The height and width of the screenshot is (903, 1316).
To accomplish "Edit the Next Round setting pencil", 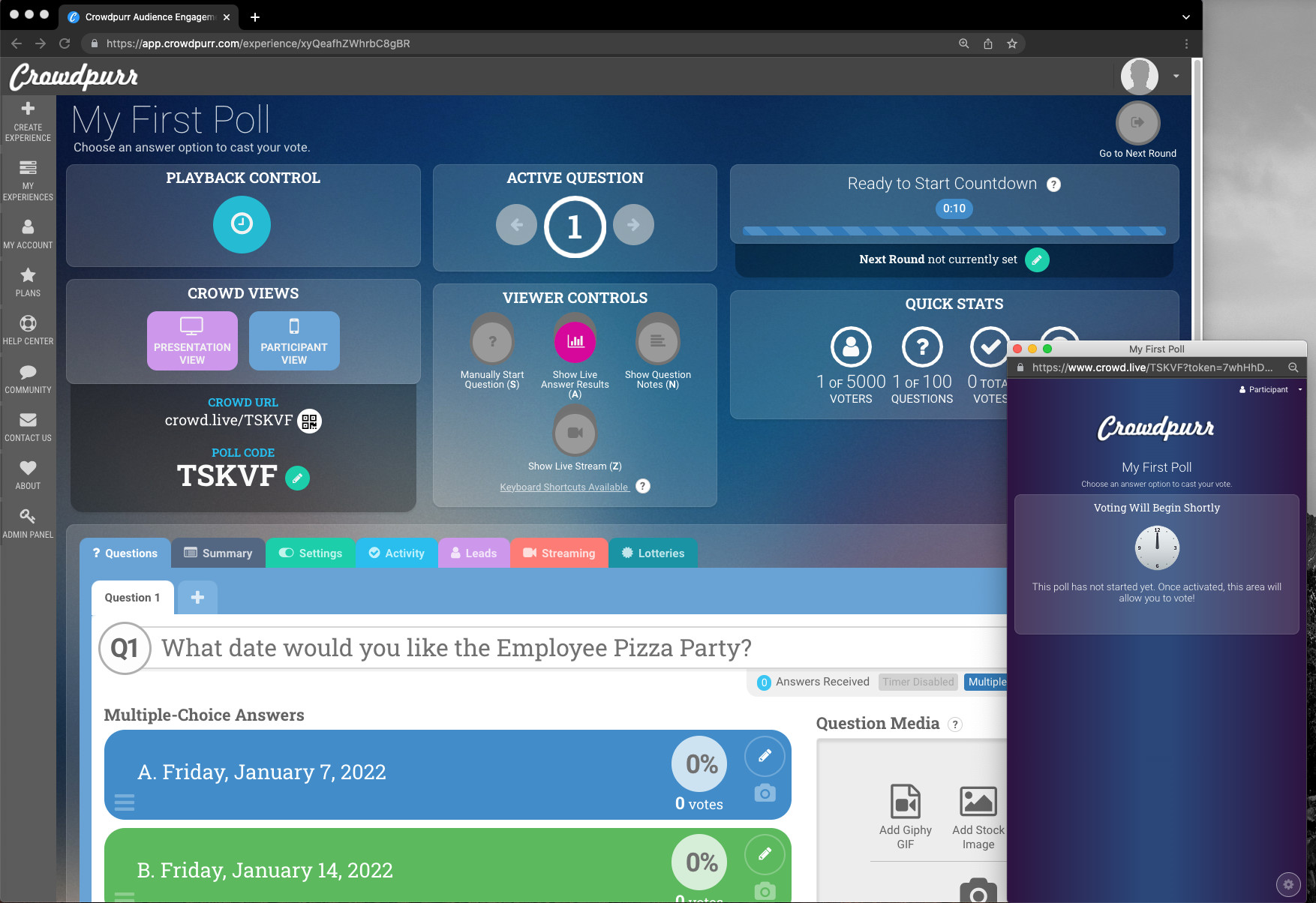I will pos(1037,259).
